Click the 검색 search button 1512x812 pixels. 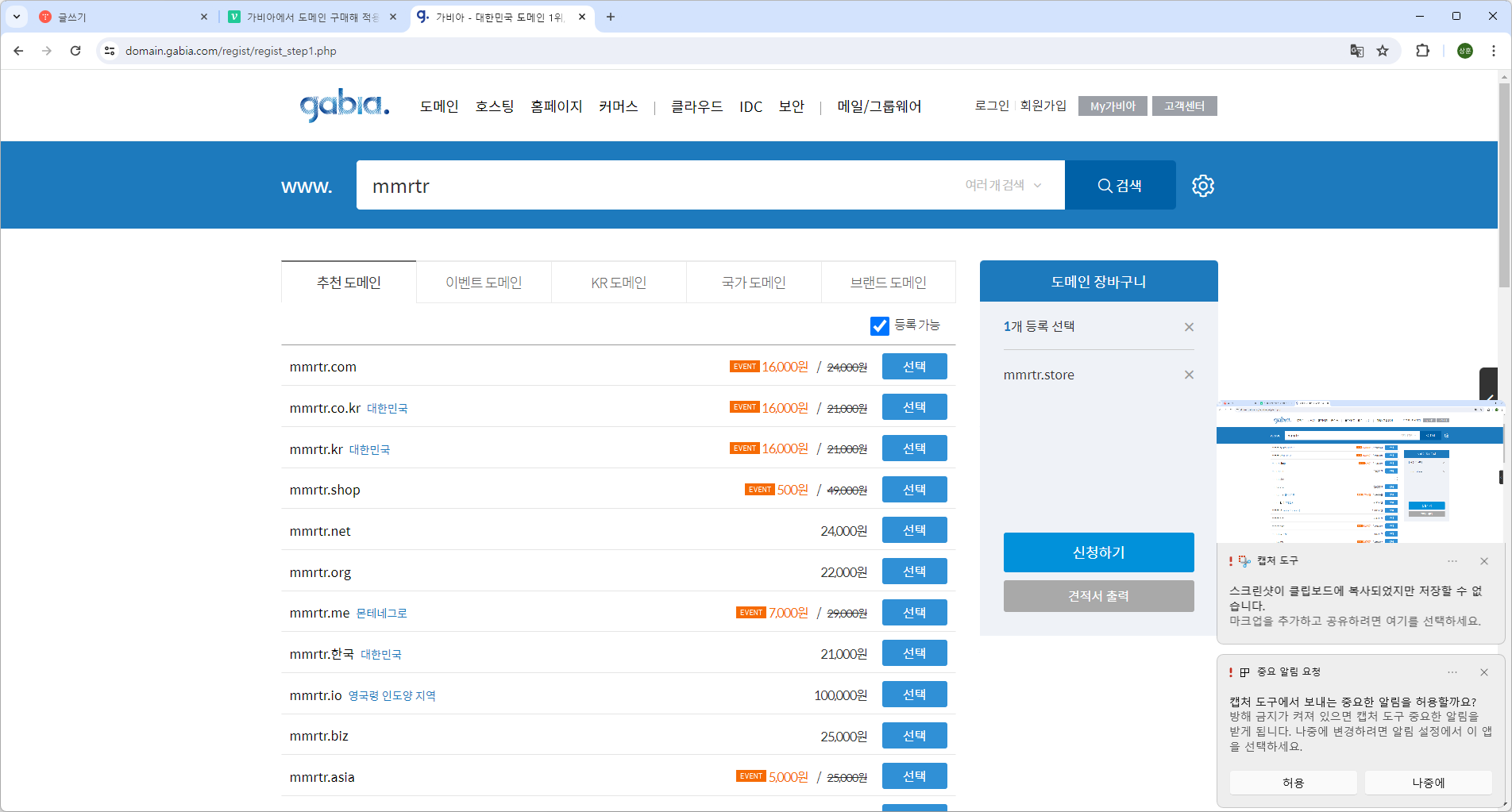[x=1120, y=185]
